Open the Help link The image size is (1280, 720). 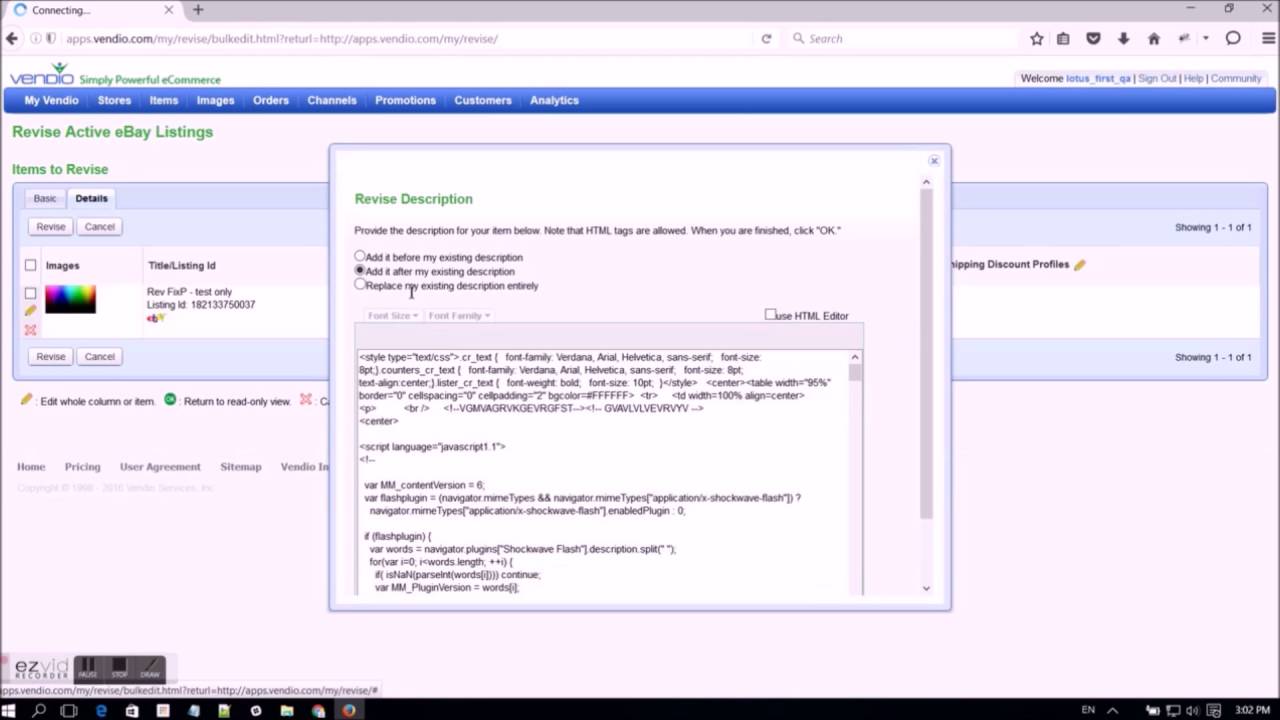[1194, 78]
